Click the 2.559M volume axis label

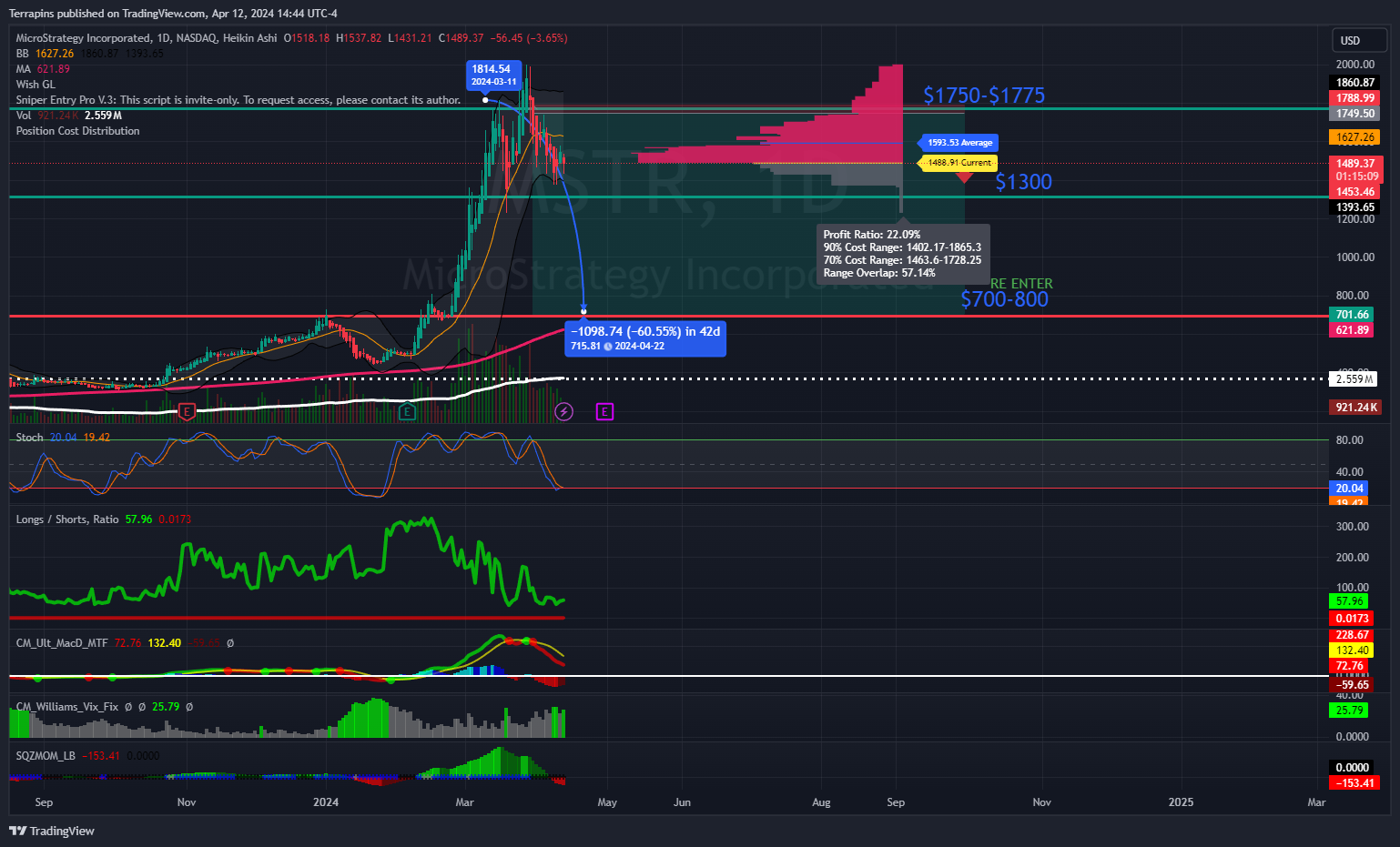[x=1353, y=379]
